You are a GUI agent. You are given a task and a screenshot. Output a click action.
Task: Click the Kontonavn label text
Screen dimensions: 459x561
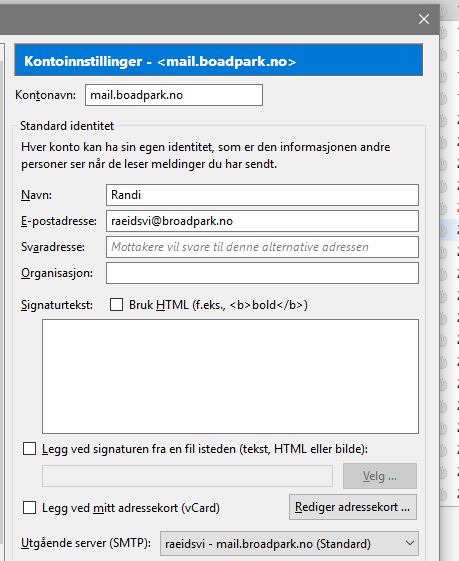point(45,95)
